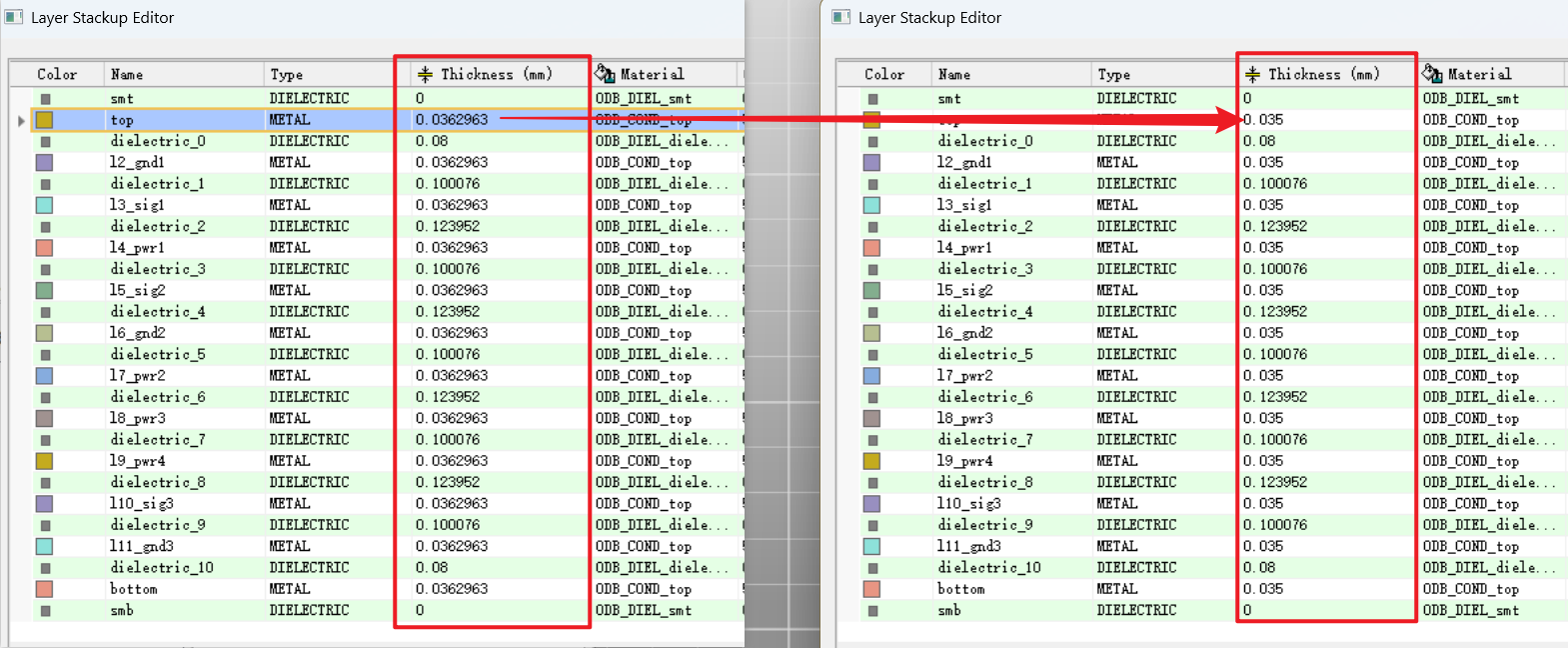1568x648 pixels.
Task: Open l7_pwr2 color swatch in left window
Action: [x=44, y=375]
